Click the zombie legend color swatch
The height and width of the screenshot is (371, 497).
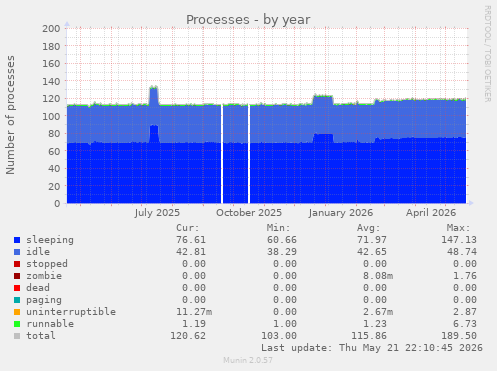point(17,276)
